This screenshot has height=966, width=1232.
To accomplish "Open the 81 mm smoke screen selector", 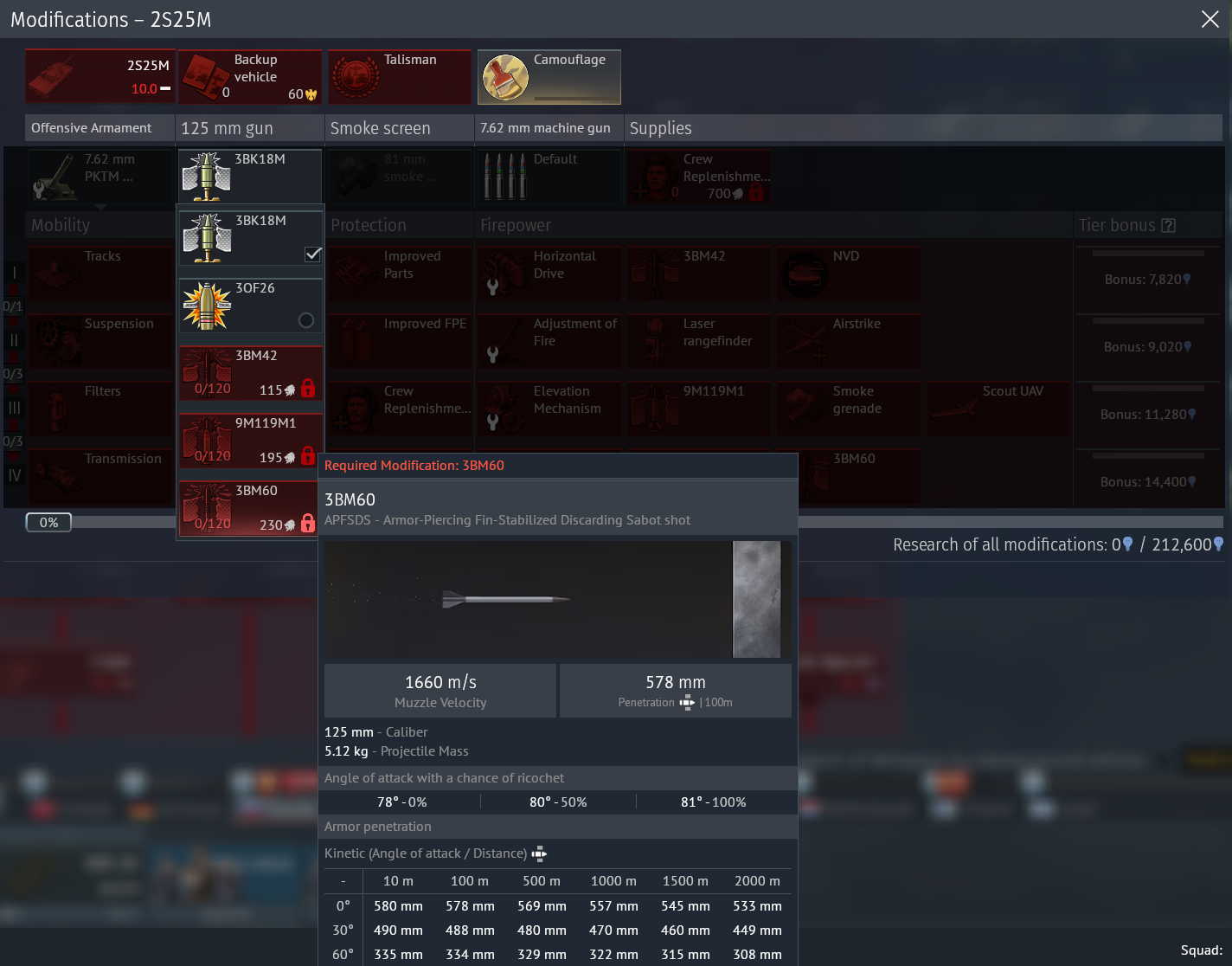I will 400,177.
